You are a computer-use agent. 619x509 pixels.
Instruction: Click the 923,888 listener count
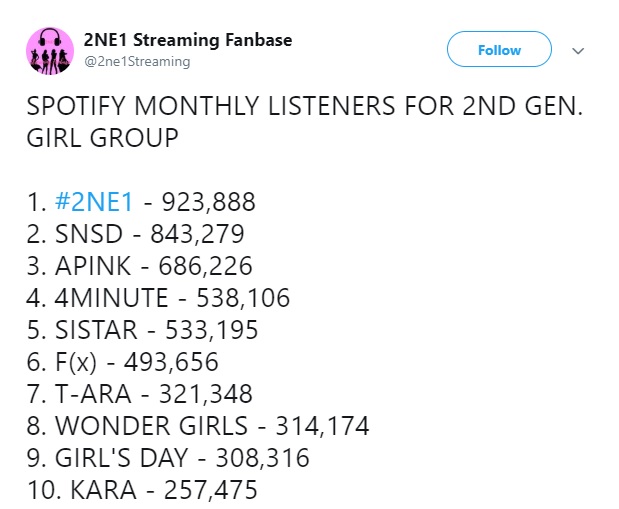point(208,202)
